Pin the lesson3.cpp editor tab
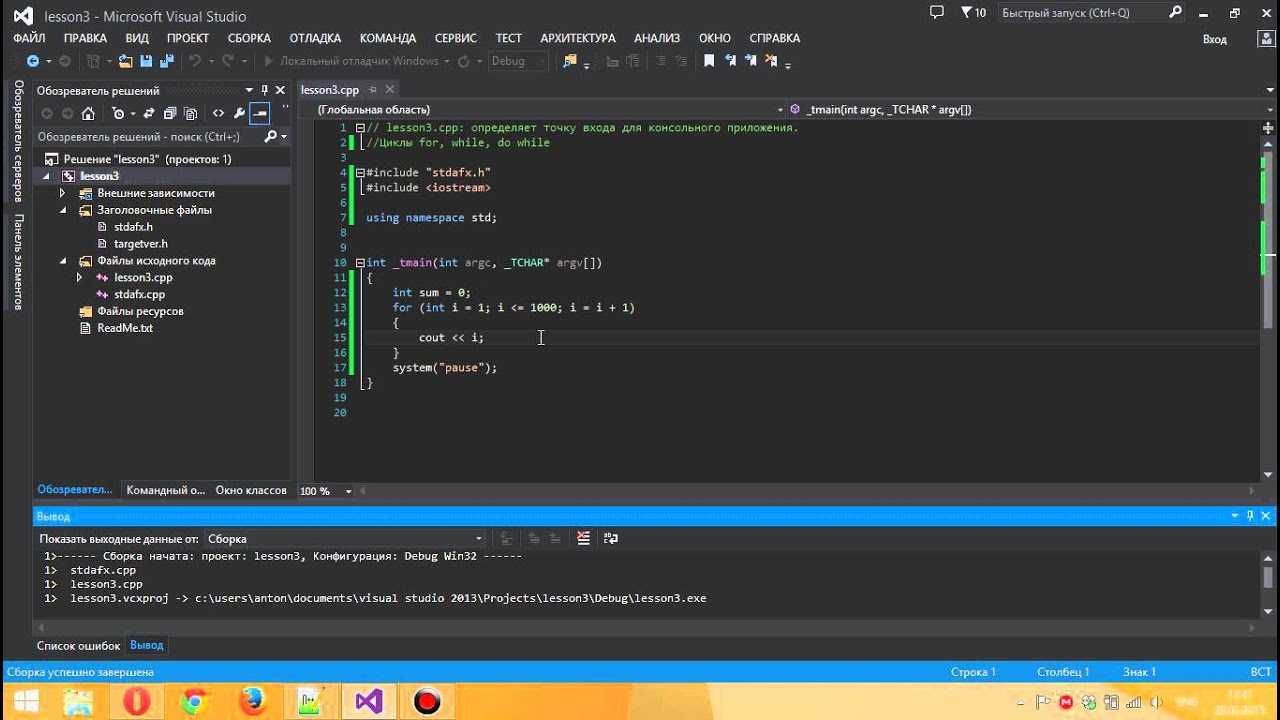The image size is (1280, 720). click(373, 90)
